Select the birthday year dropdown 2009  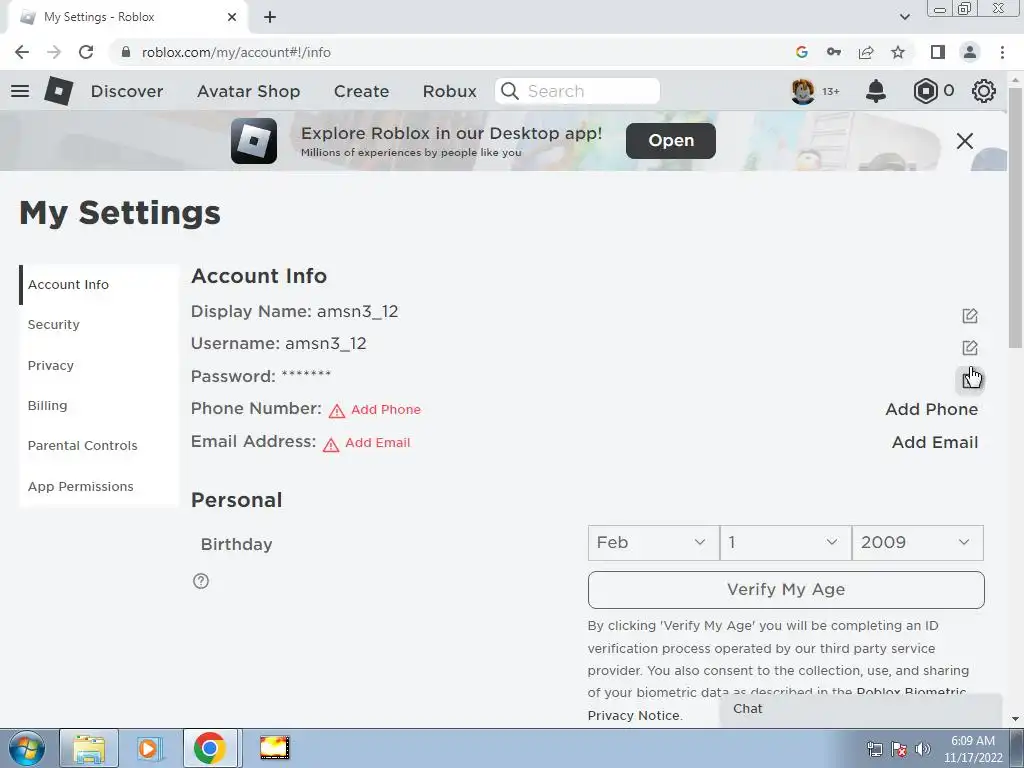[918, 543]
